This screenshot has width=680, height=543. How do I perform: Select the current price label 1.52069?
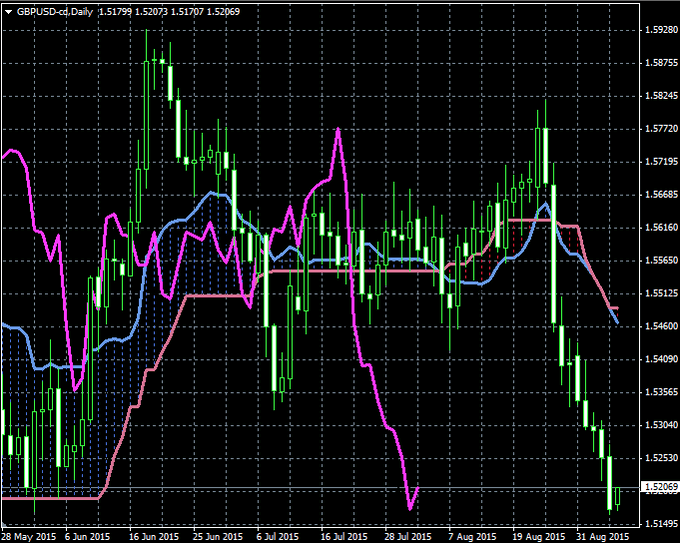coord(658,488)
